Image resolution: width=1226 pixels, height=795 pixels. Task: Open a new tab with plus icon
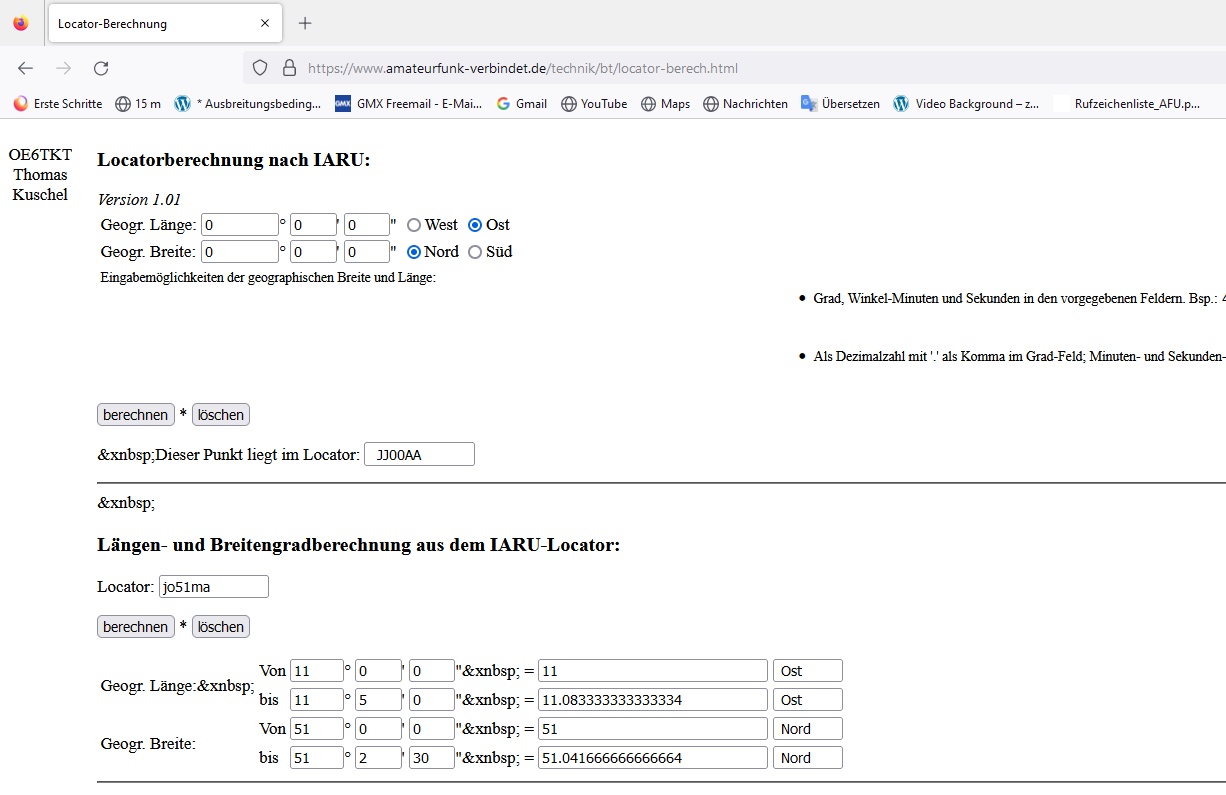pyautogui.click(x=305, y=23)
